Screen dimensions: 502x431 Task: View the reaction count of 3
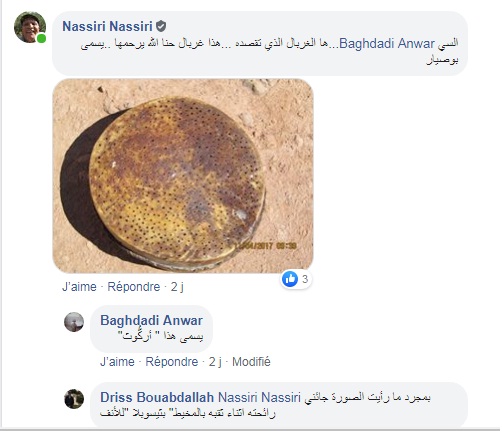[305, 279]
